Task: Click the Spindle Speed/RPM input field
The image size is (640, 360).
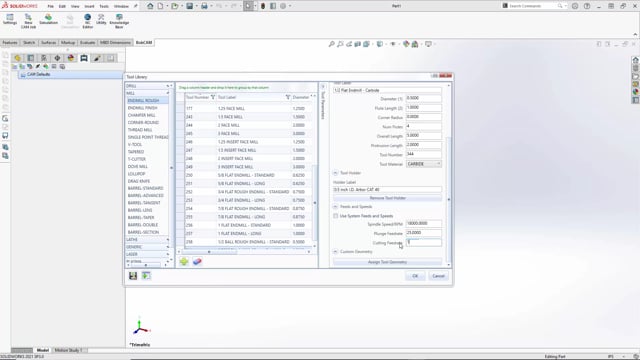Action: pos(424,224)
